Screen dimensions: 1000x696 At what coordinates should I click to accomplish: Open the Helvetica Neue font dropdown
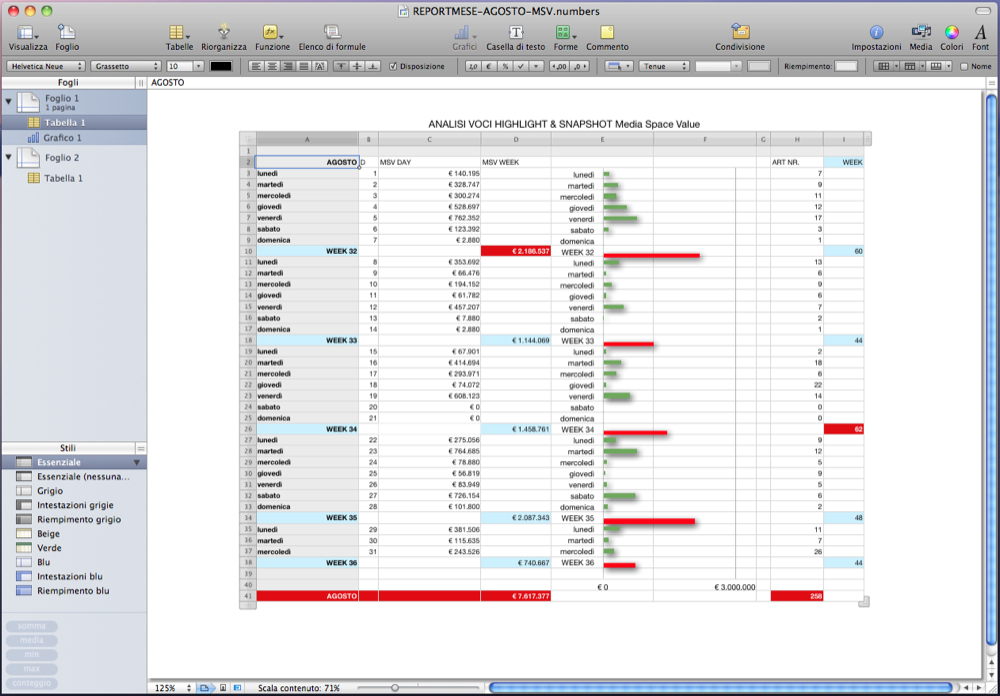(x=45, y=66)
